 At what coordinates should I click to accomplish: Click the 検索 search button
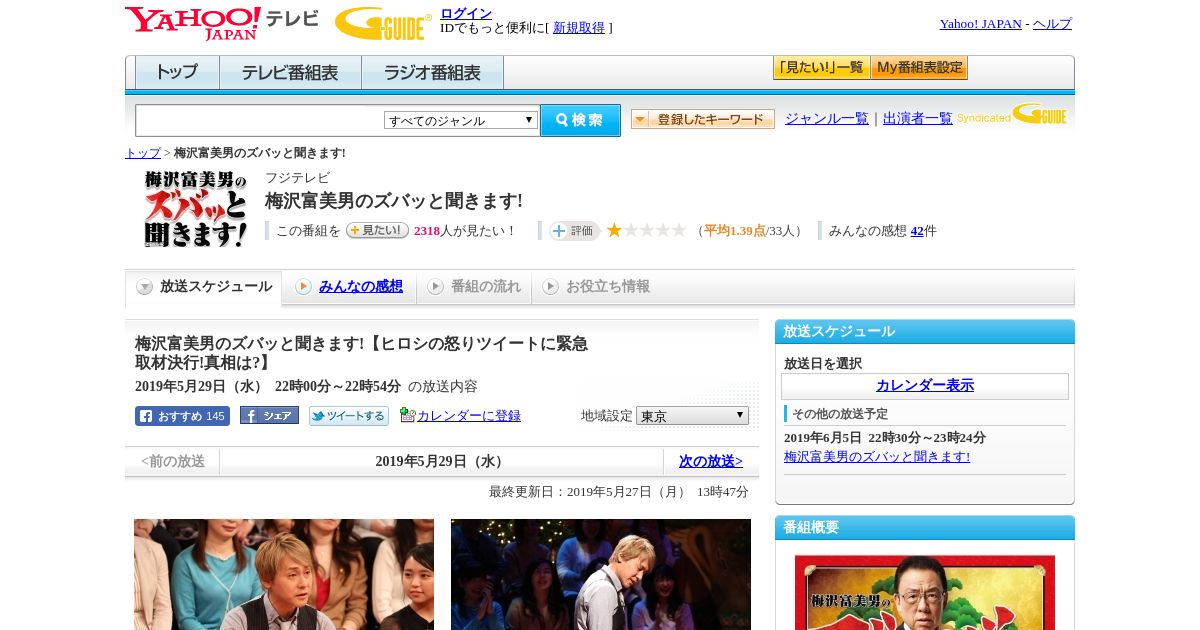point(580,120)
